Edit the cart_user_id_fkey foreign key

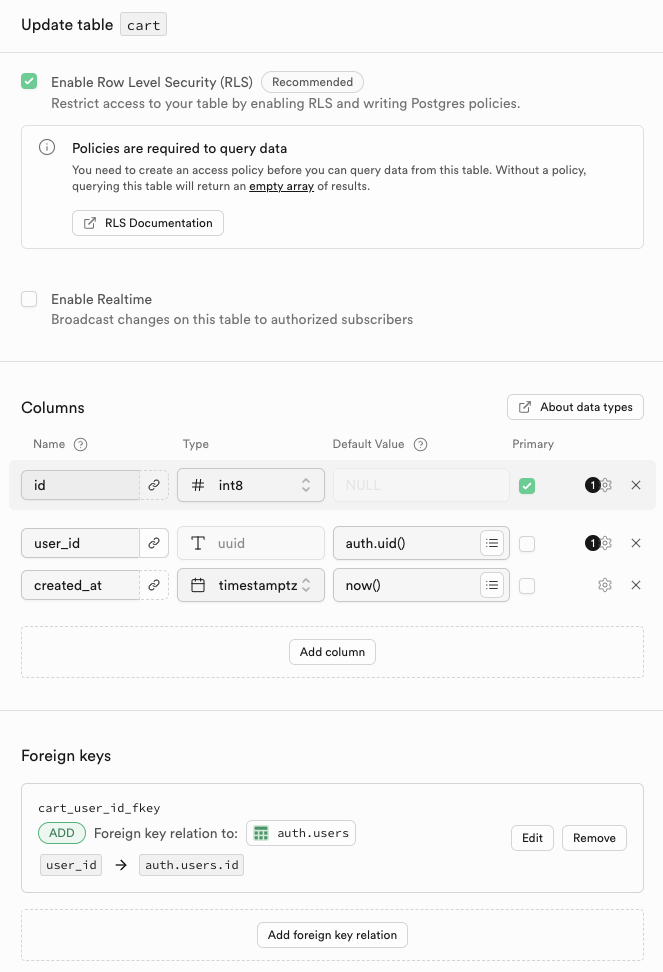click(532, 838)
